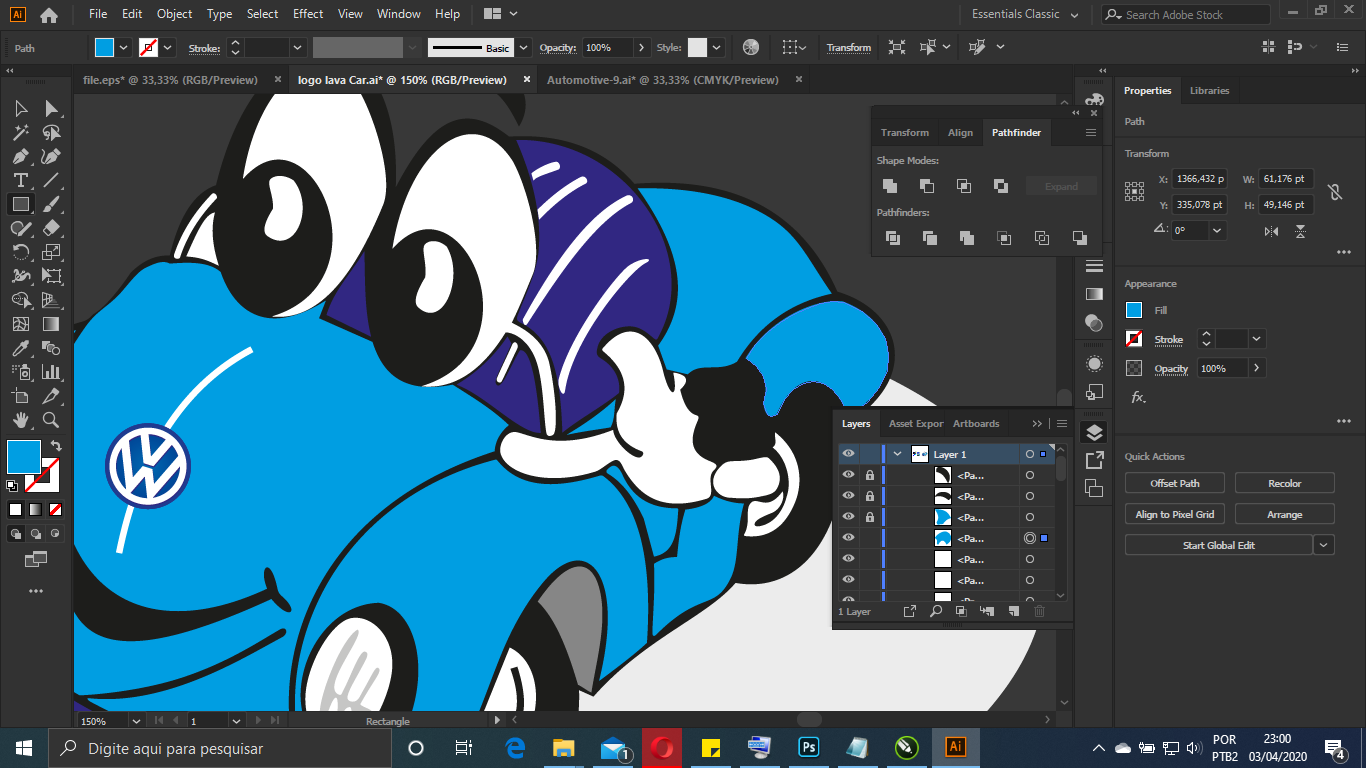
Task: Choose the Artboard tool
Action: pyautogui.click(x=20, y=396)
